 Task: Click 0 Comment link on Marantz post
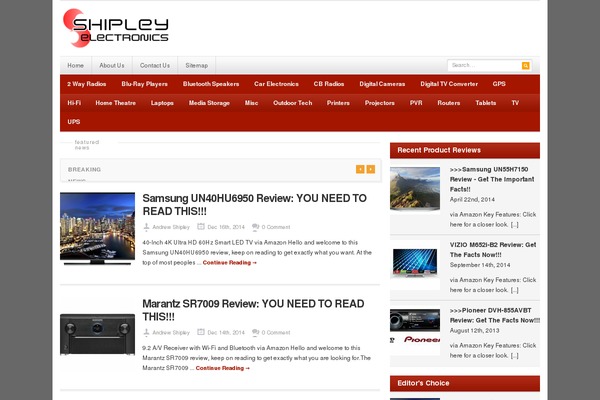pyautogui.click(x=276, y=333)
